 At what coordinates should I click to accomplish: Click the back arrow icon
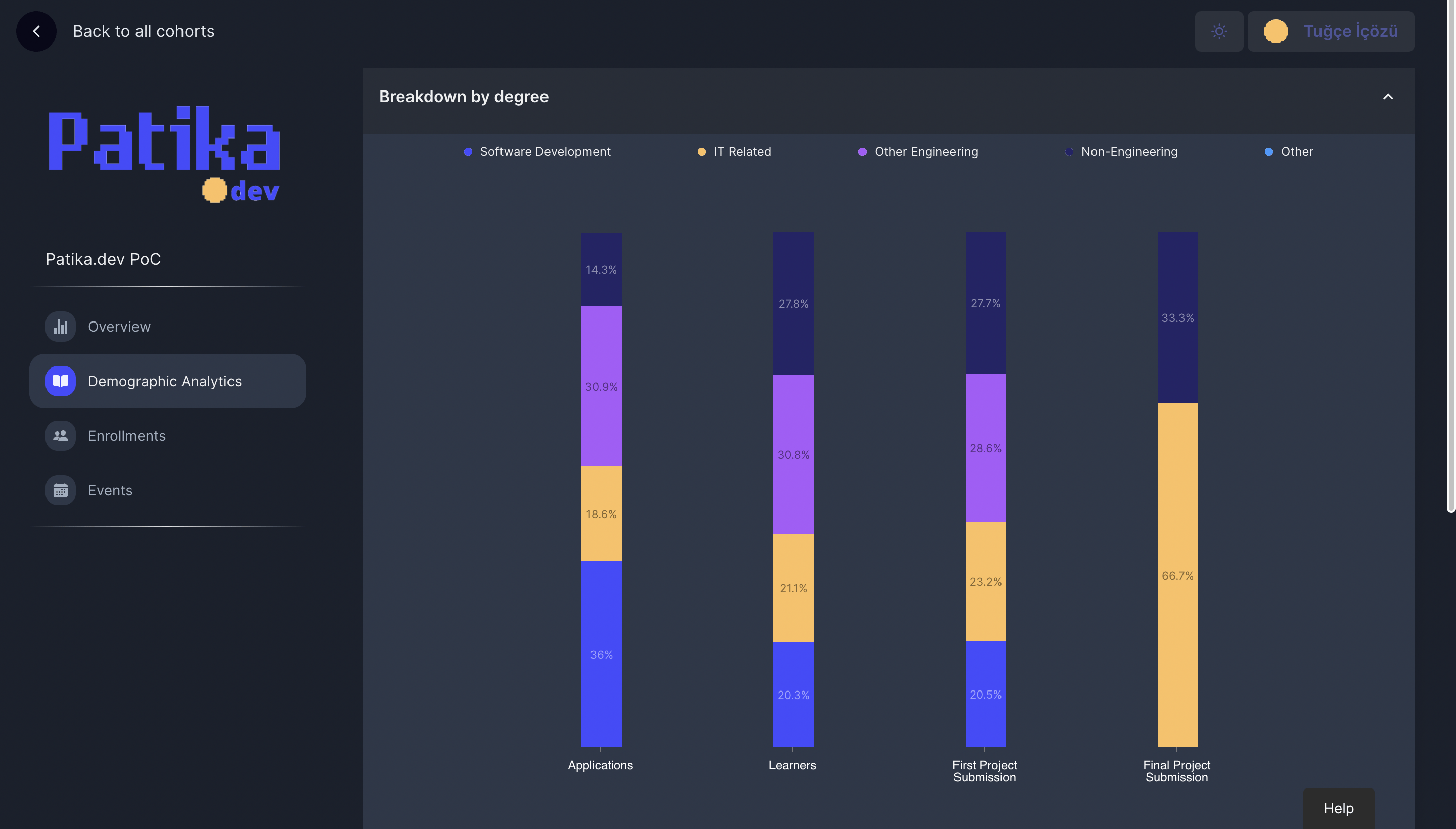36,31
